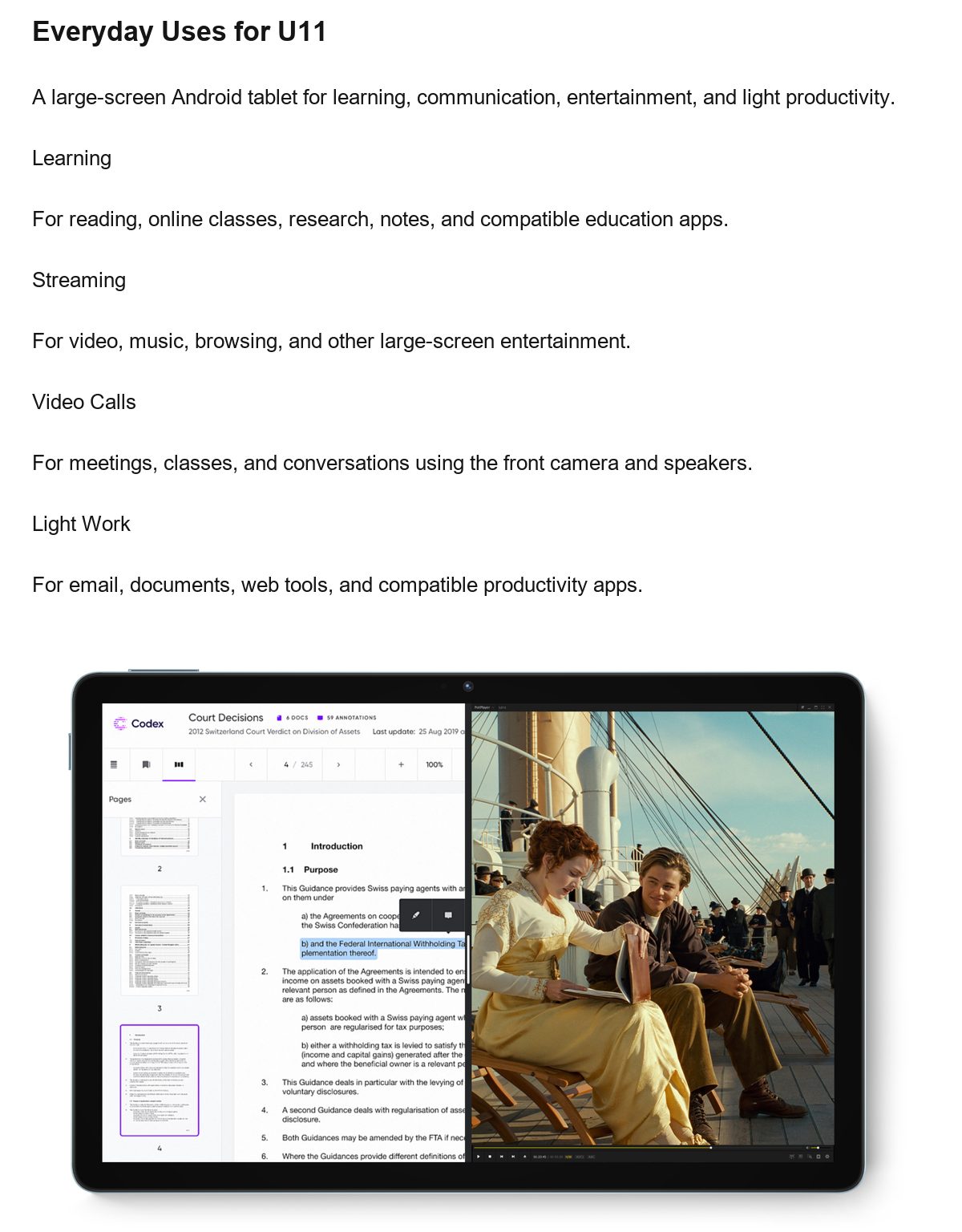Viewport: 962px width, 1232px height.
Task: Go to next page with right chevron
Action: click(x=338, y=764)
